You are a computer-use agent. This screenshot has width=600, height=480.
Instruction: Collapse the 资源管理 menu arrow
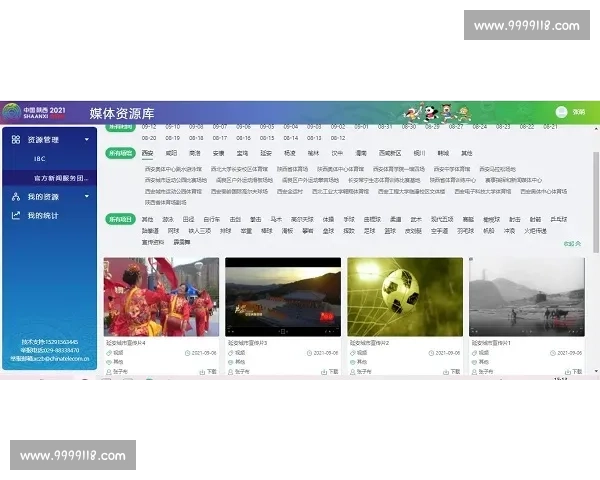[x=87, y=139]
